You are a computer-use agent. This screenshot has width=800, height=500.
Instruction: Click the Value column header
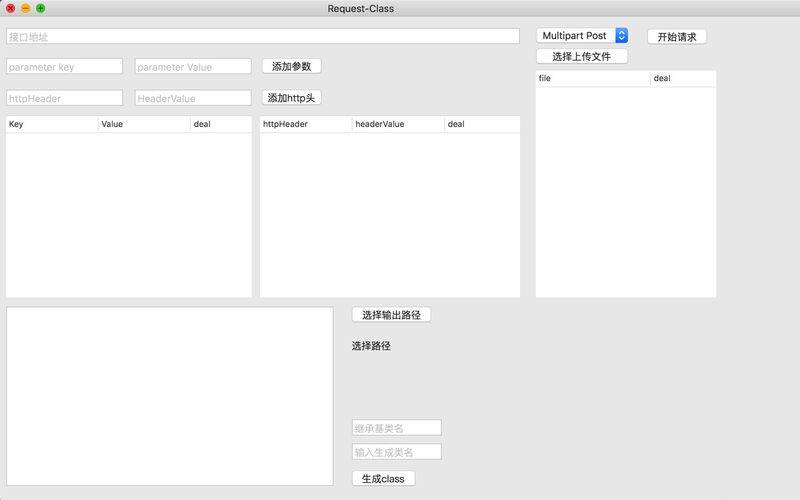coord(144,124)
